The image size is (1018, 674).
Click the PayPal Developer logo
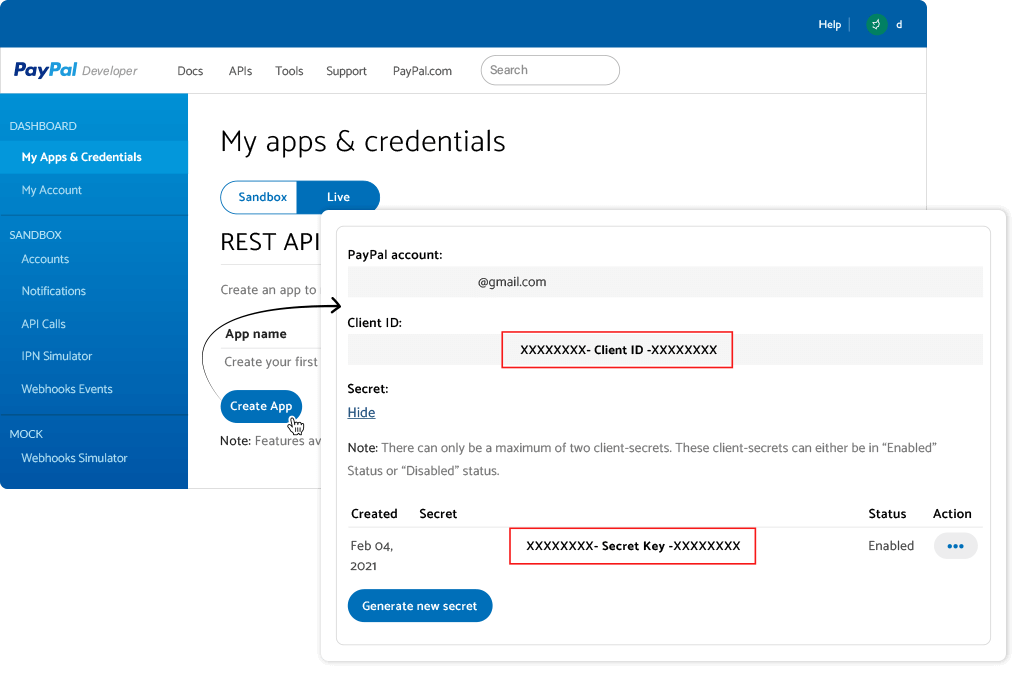click(x=75, y=70)
